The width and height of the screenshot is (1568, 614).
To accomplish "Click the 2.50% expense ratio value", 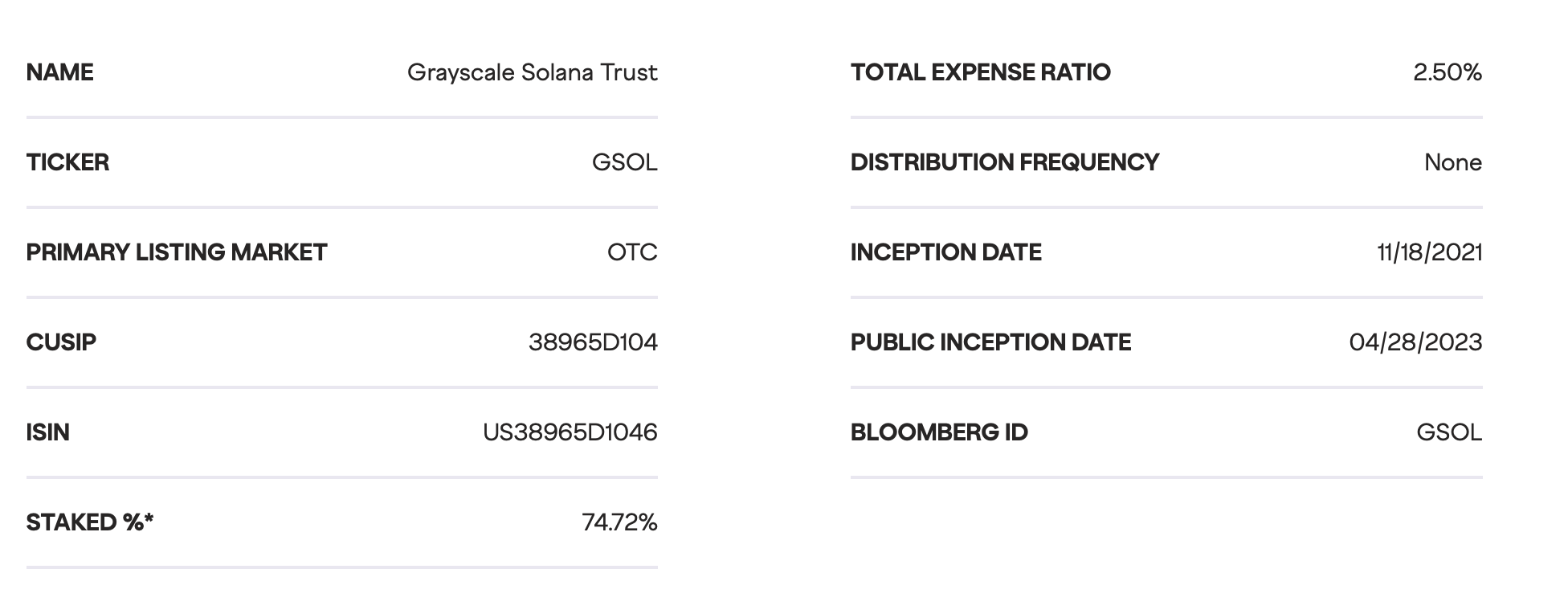I will tap(1447, 72).
